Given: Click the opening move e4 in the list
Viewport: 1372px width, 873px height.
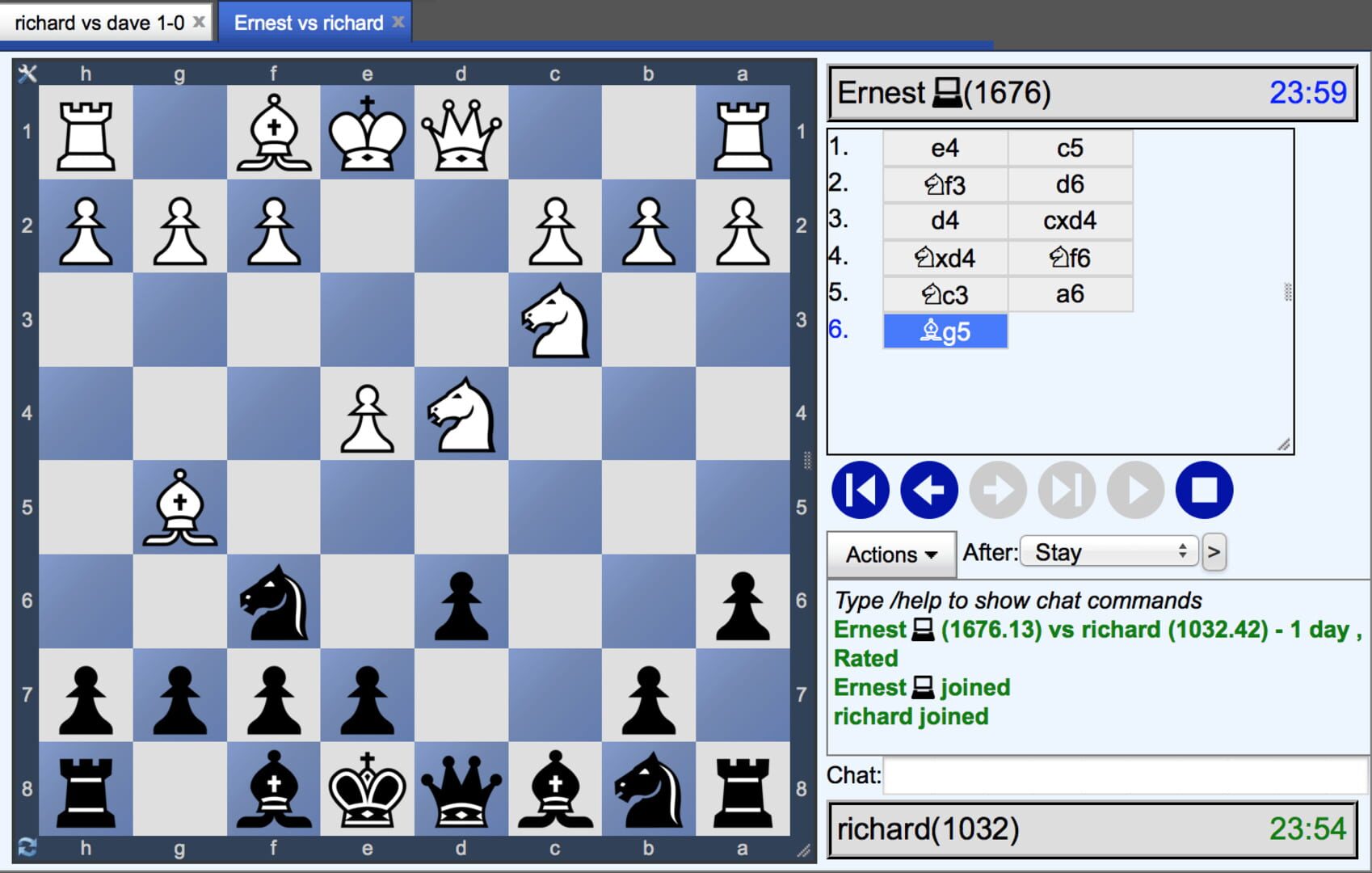Looking at the screenshot, I should 945,147.
